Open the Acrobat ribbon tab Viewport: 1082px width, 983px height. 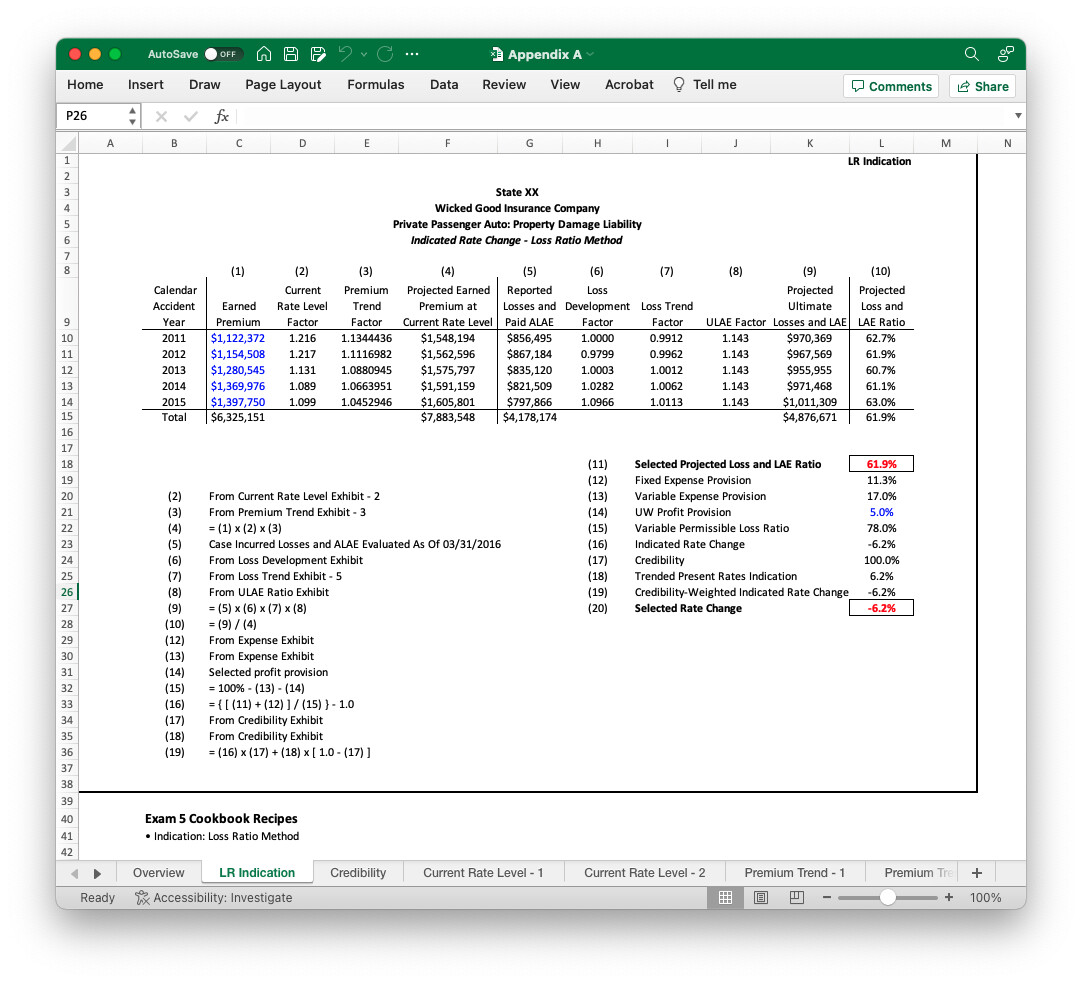coord(629,85)
